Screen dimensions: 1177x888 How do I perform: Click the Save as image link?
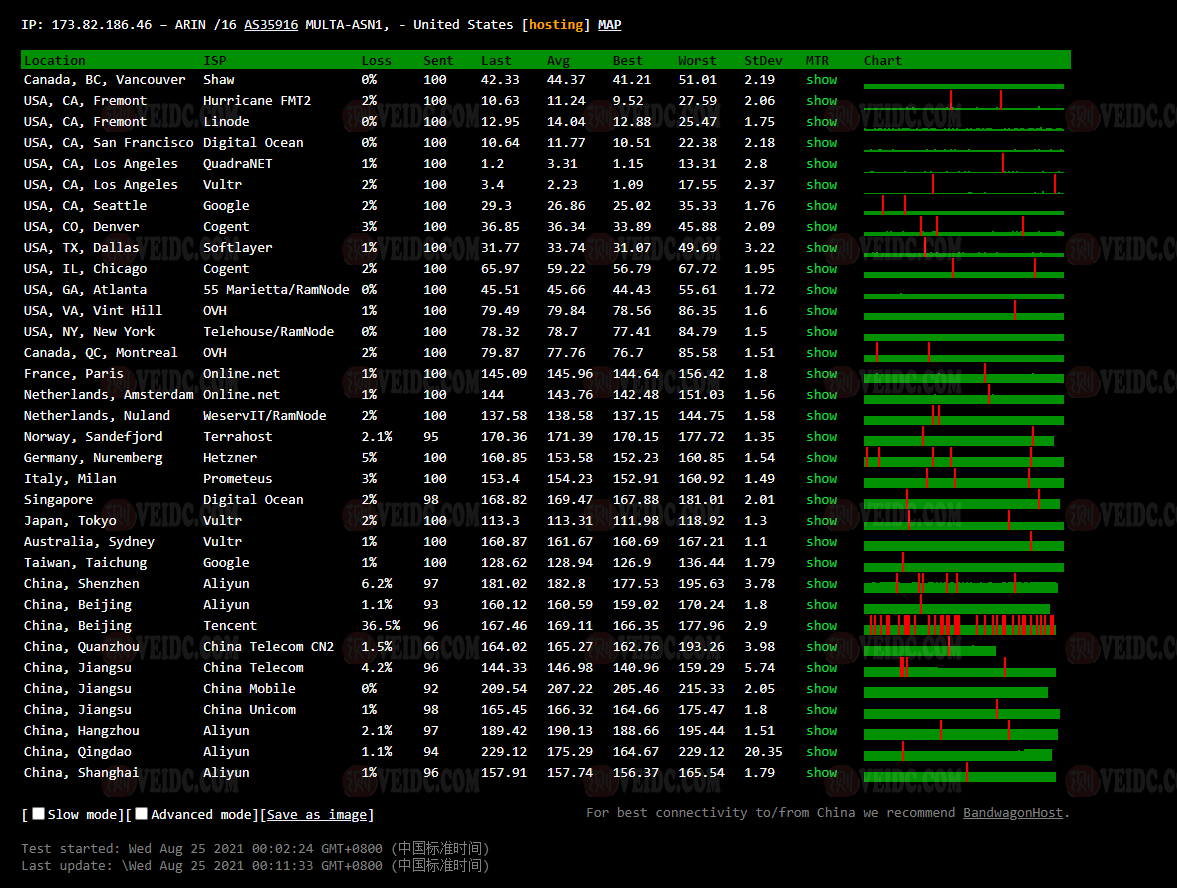pos(318,815)
